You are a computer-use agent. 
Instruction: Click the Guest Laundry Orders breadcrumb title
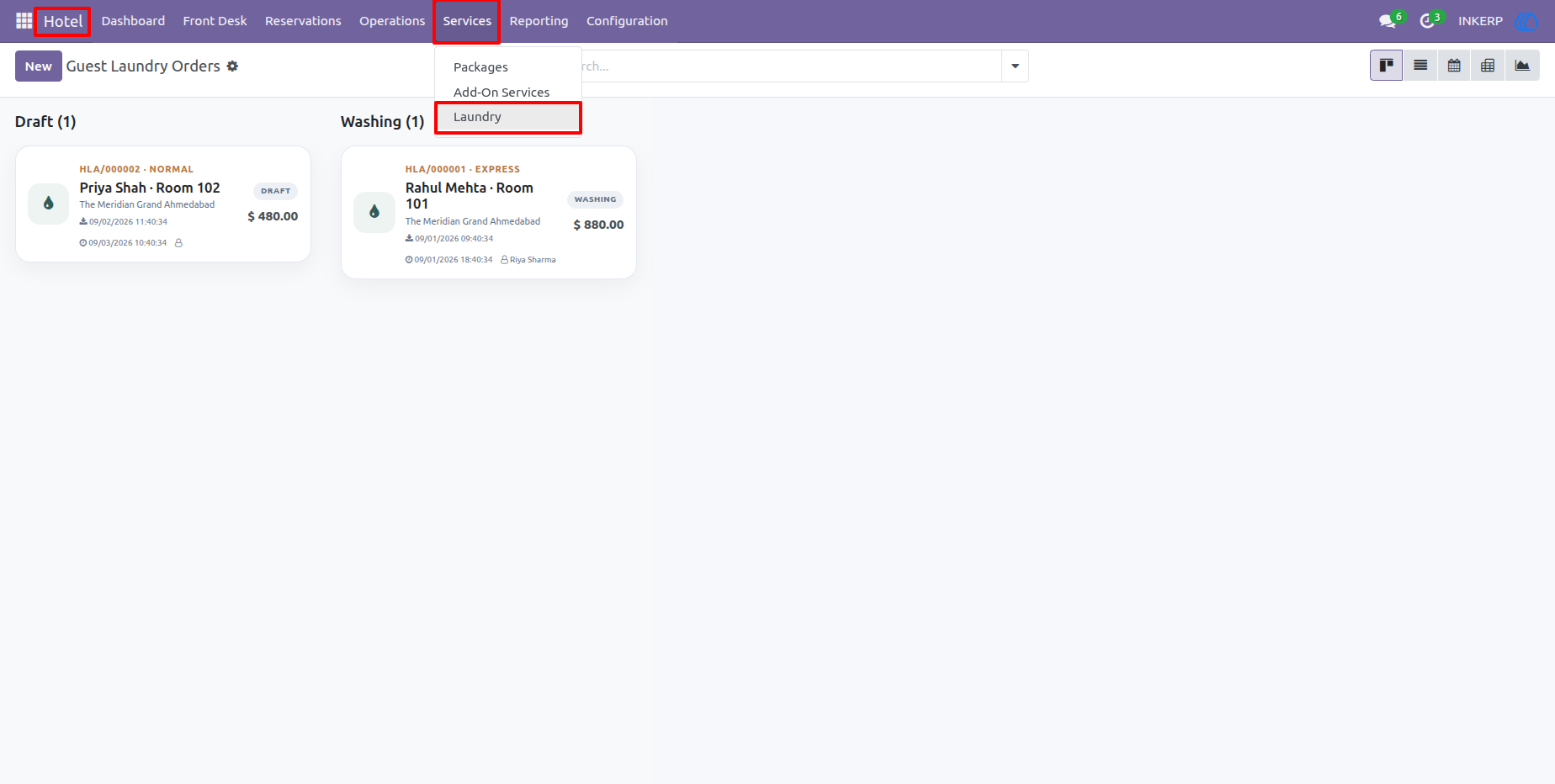click(x=143, y=66)
